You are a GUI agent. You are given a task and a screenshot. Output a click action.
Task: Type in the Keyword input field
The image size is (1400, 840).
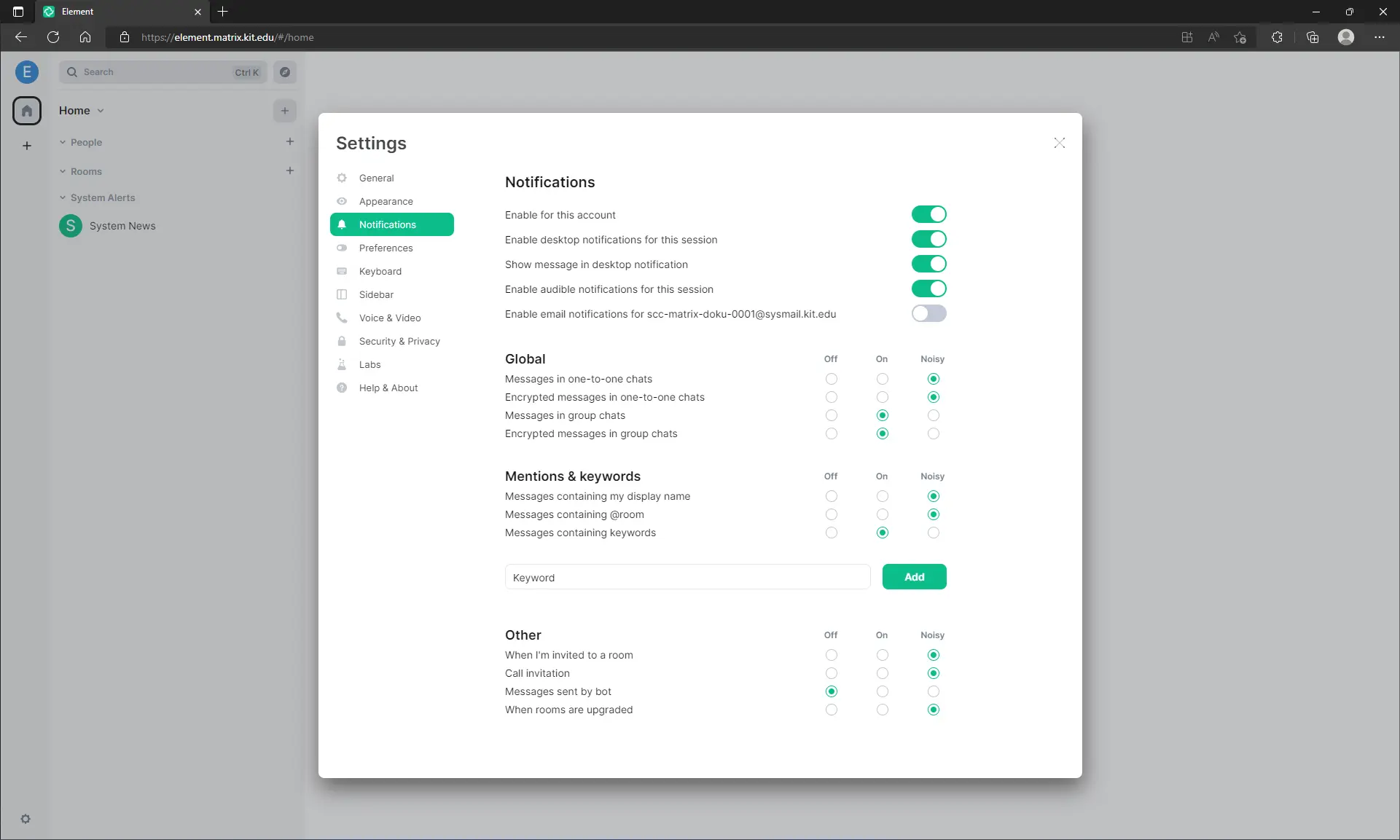686,576
